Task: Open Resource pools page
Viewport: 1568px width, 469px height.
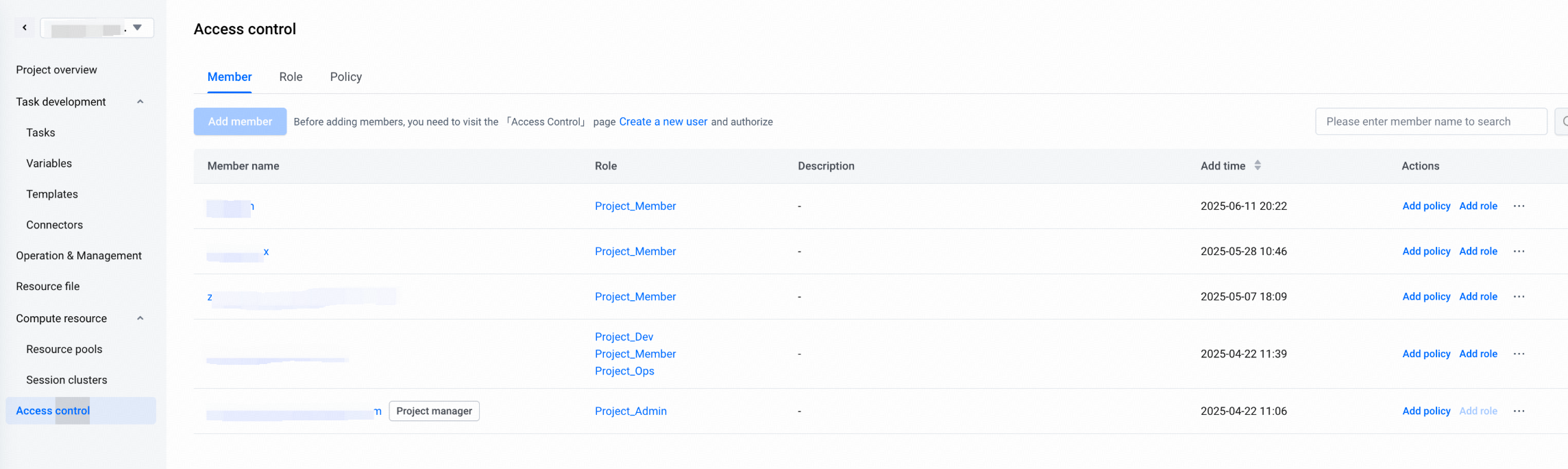Action: coord(64,349)
